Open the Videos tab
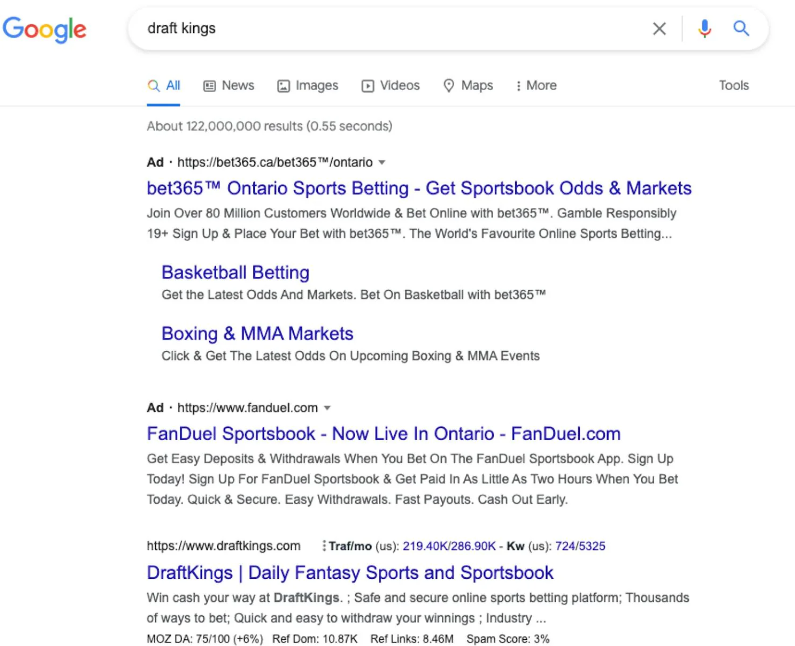795x646 pixels. pos(390,86)
